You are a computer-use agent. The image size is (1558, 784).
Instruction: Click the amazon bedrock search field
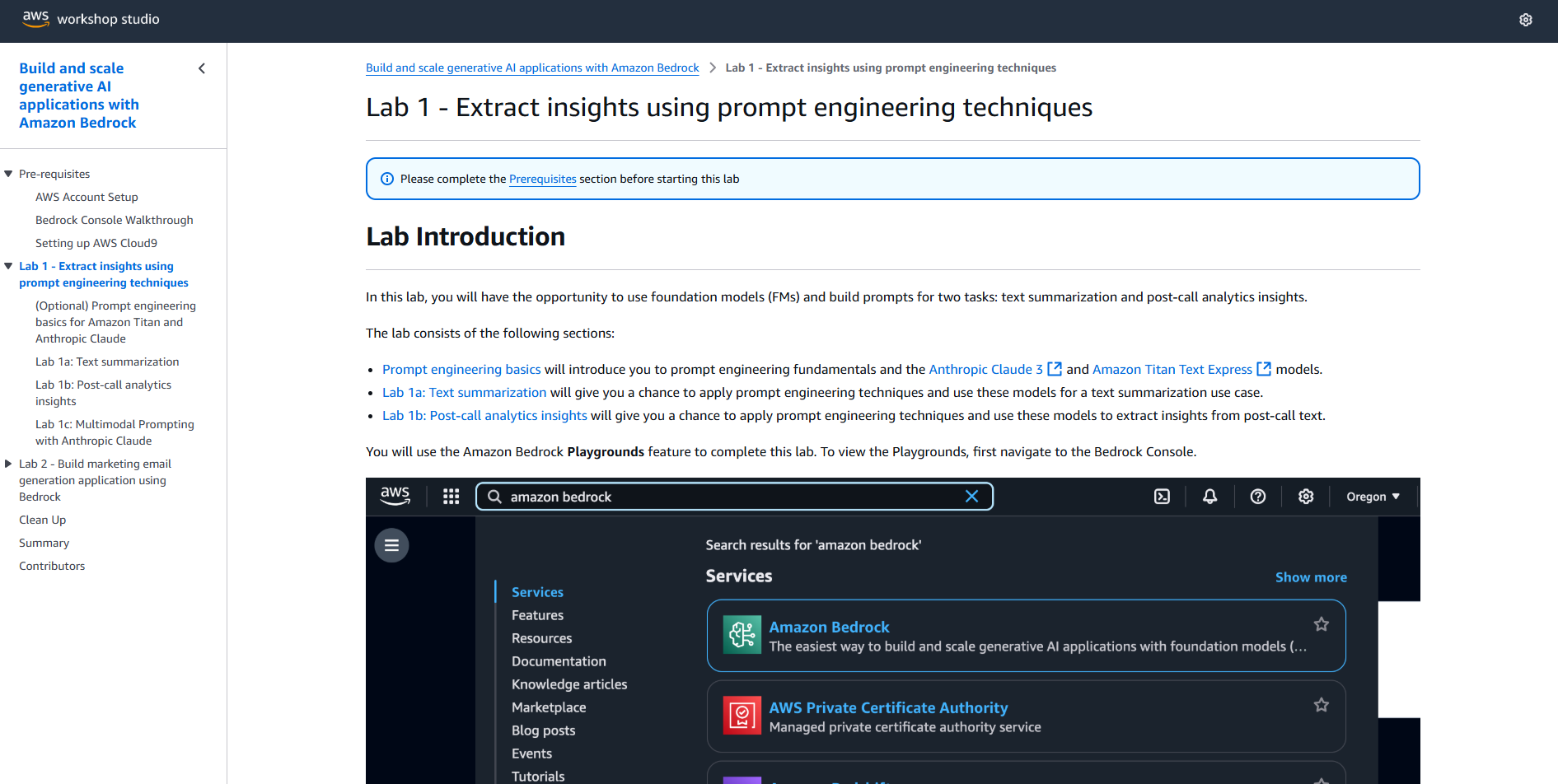pyautogui.click(x=734, y=497)
